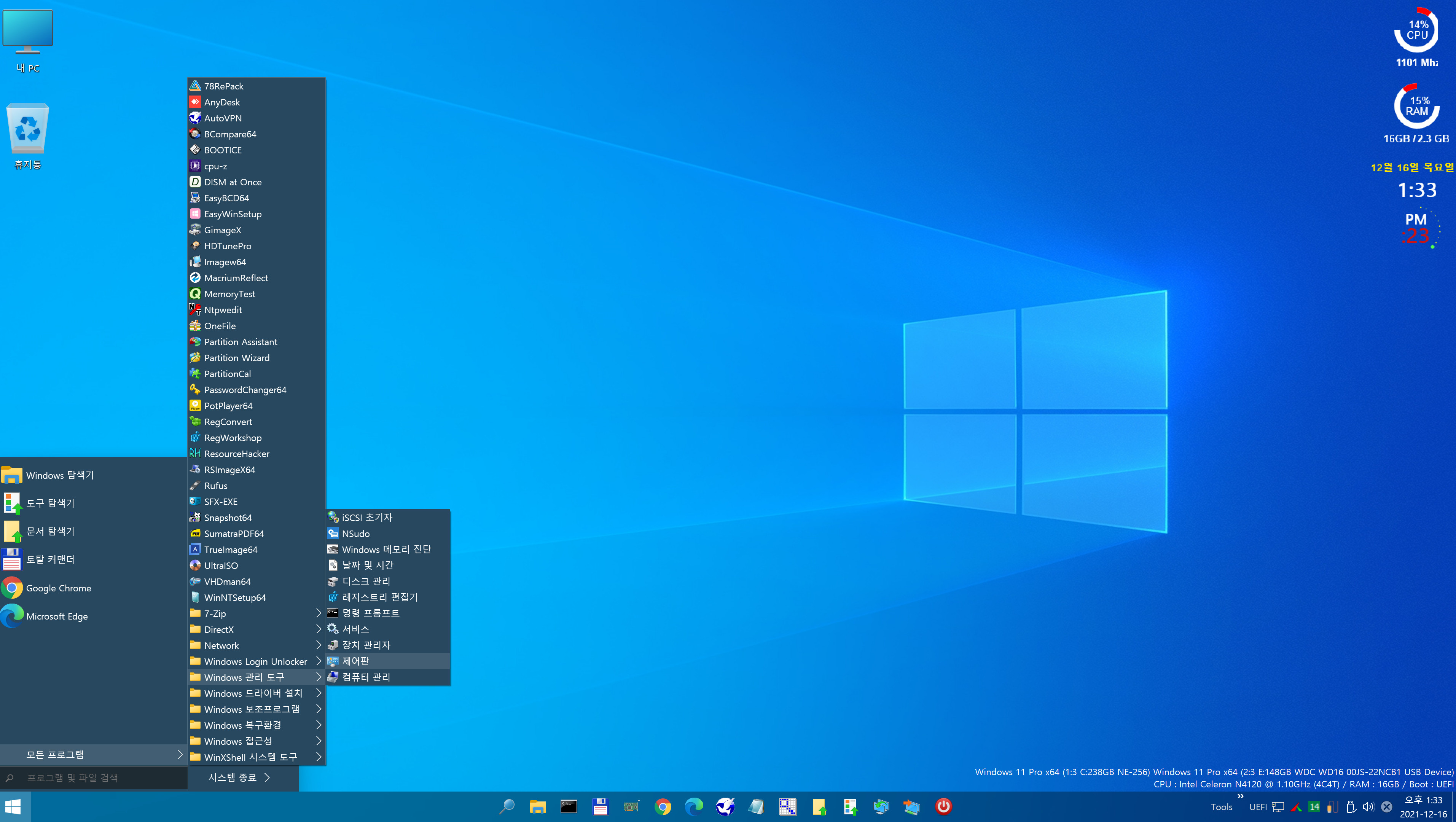Viewport: 1456px width, 822px height.
Task: Click the volume icon in system tray
Action: point(1368,807)
